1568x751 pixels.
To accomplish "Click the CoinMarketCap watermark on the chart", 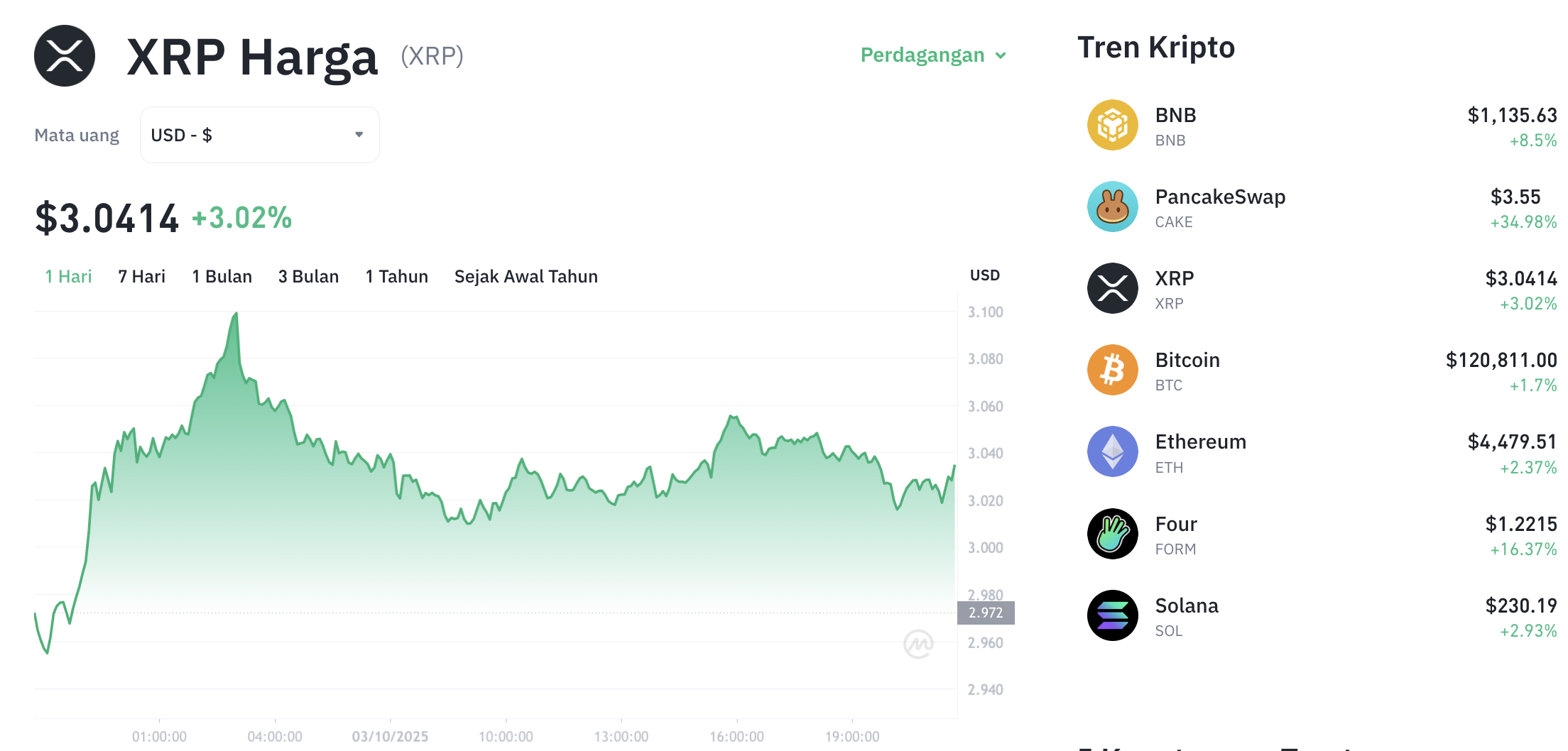I will click(918, 644).
